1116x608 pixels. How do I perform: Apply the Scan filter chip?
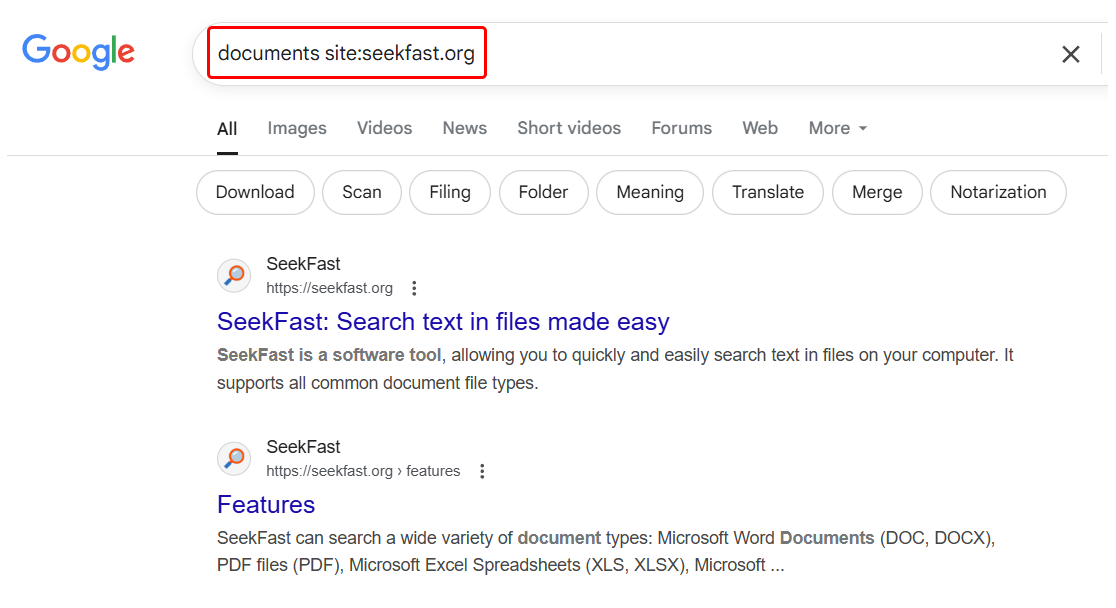pos(361,192)
